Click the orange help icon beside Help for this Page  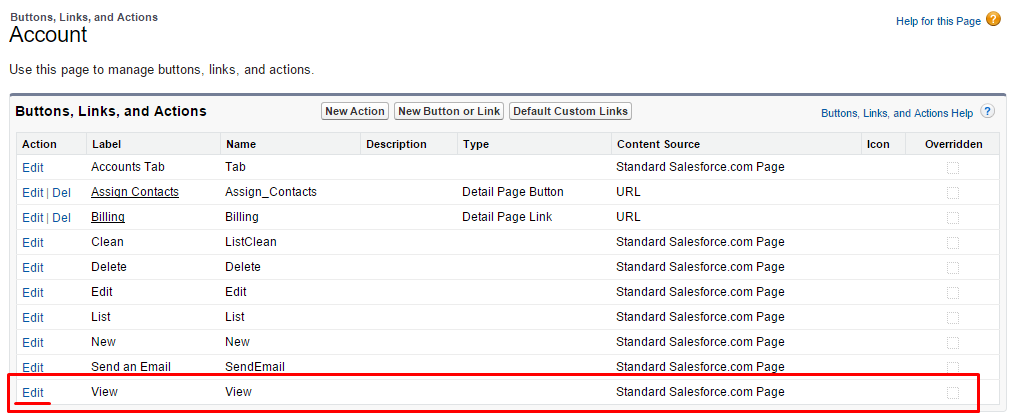[993, 19]
